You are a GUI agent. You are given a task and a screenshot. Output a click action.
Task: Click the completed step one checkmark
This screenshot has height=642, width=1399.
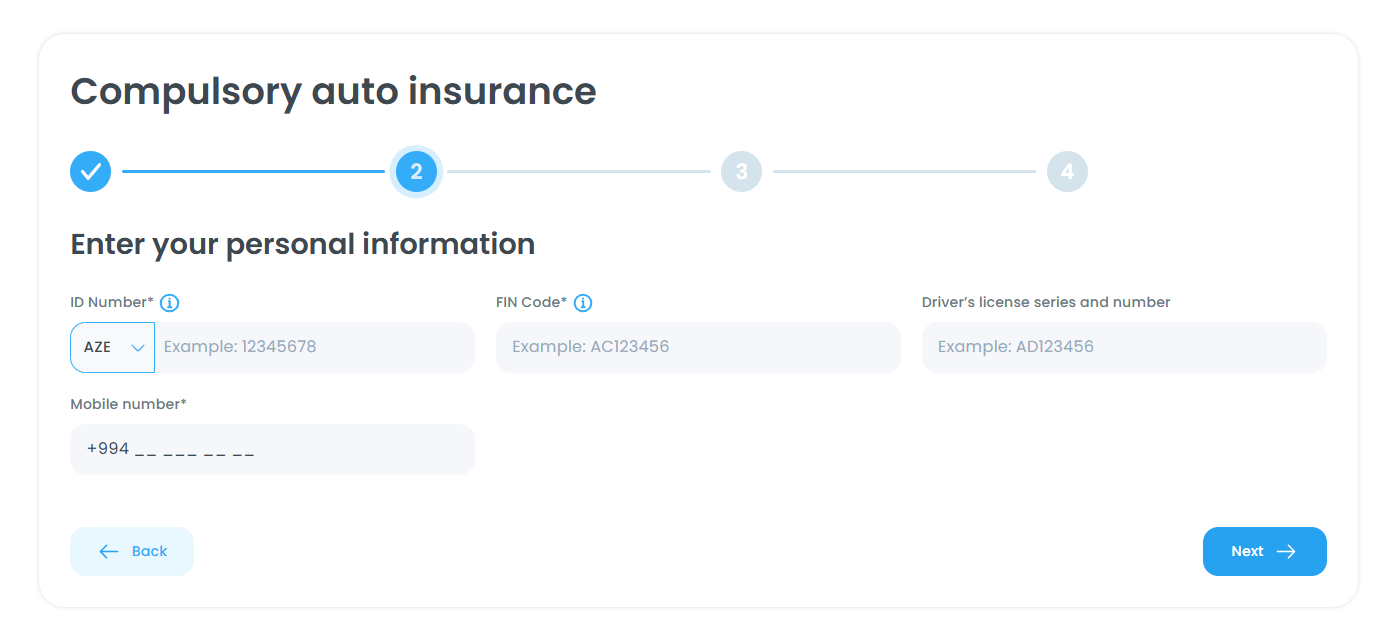coord(90,172)
